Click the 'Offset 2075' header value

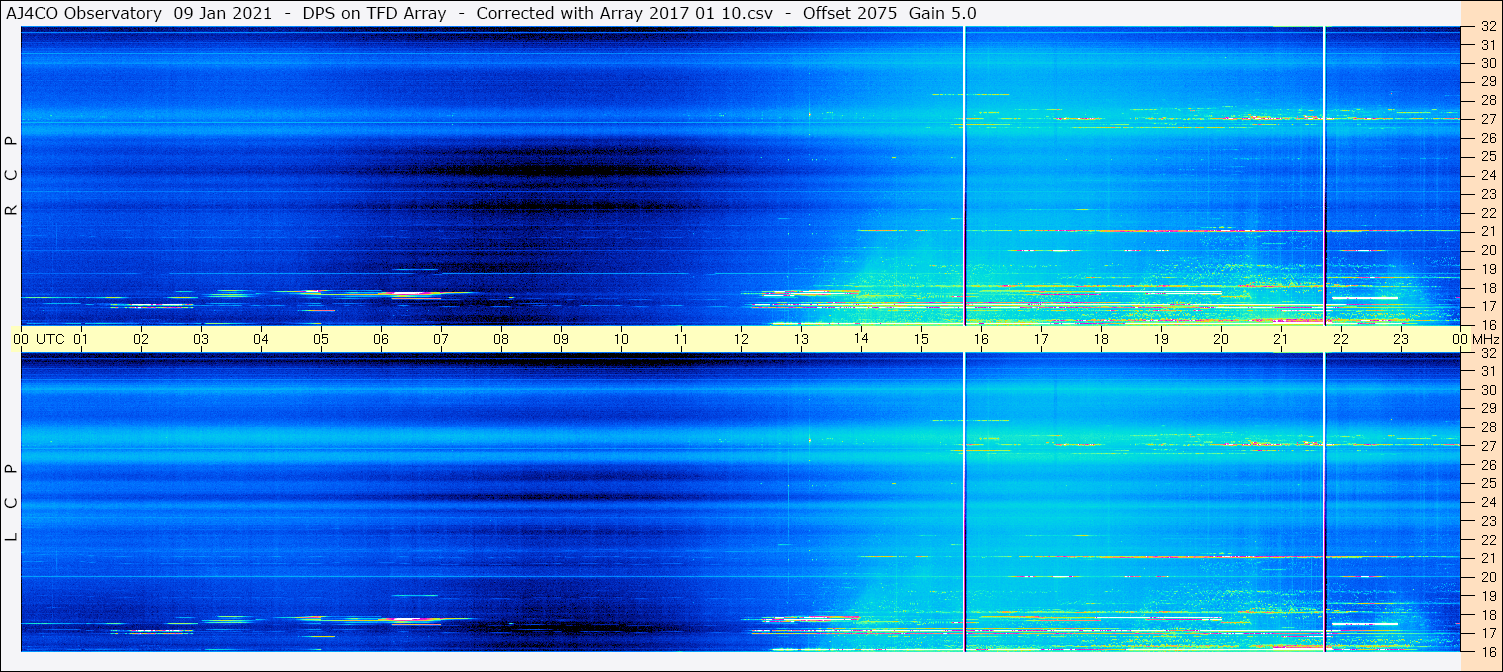(850, 14)
